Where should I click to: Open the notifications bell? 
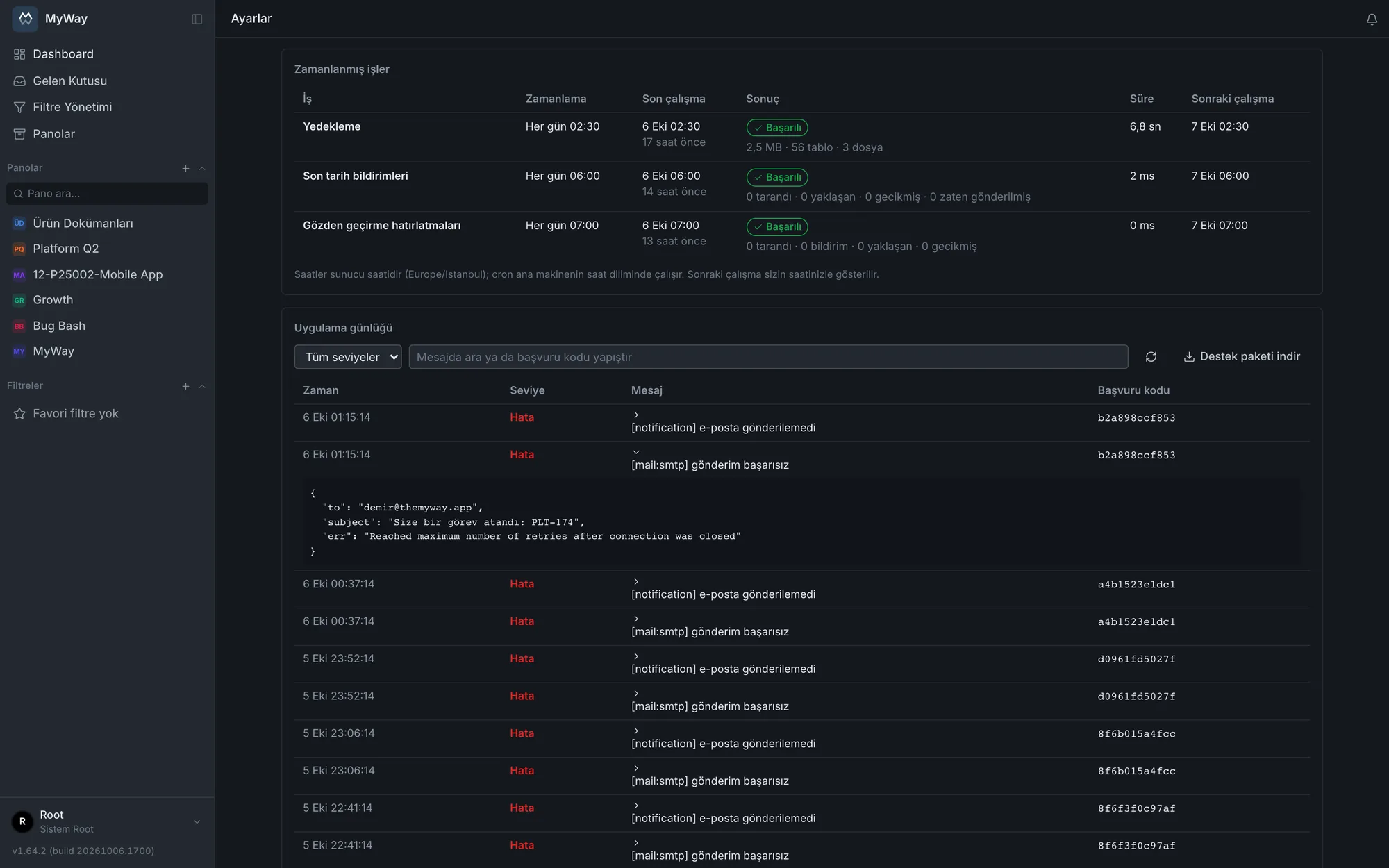(x=1372, y=19)
